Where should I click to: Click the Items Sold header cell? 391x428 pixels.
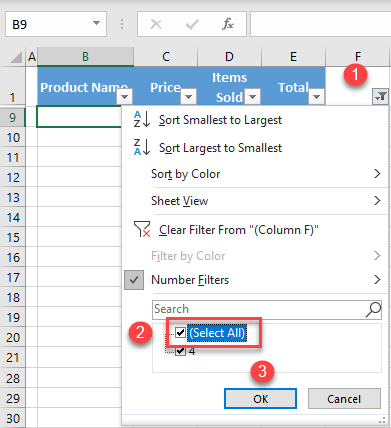click(229, 86)
